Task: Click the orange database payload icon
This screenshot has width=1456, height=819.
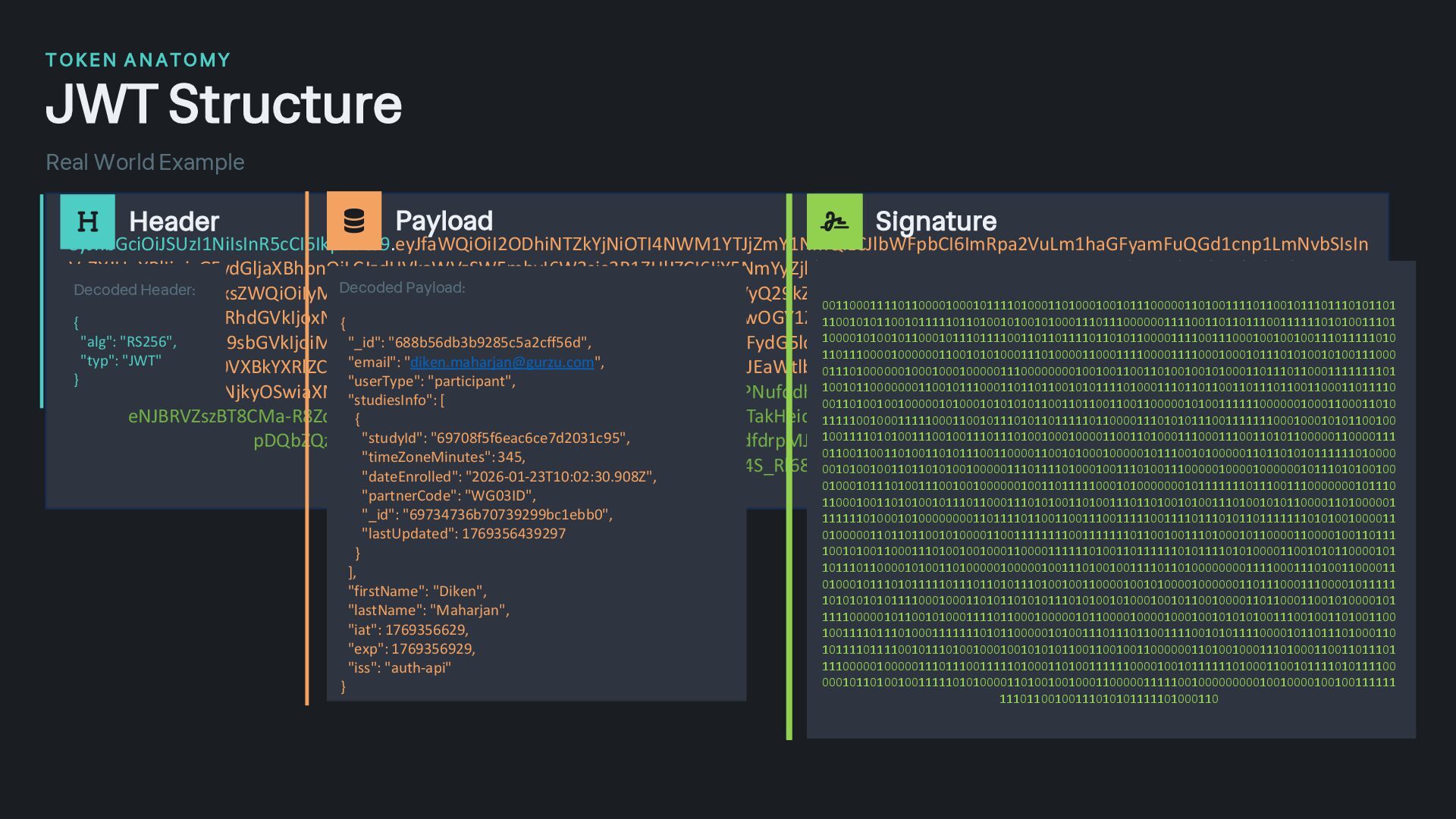Action: click(354, 221)
